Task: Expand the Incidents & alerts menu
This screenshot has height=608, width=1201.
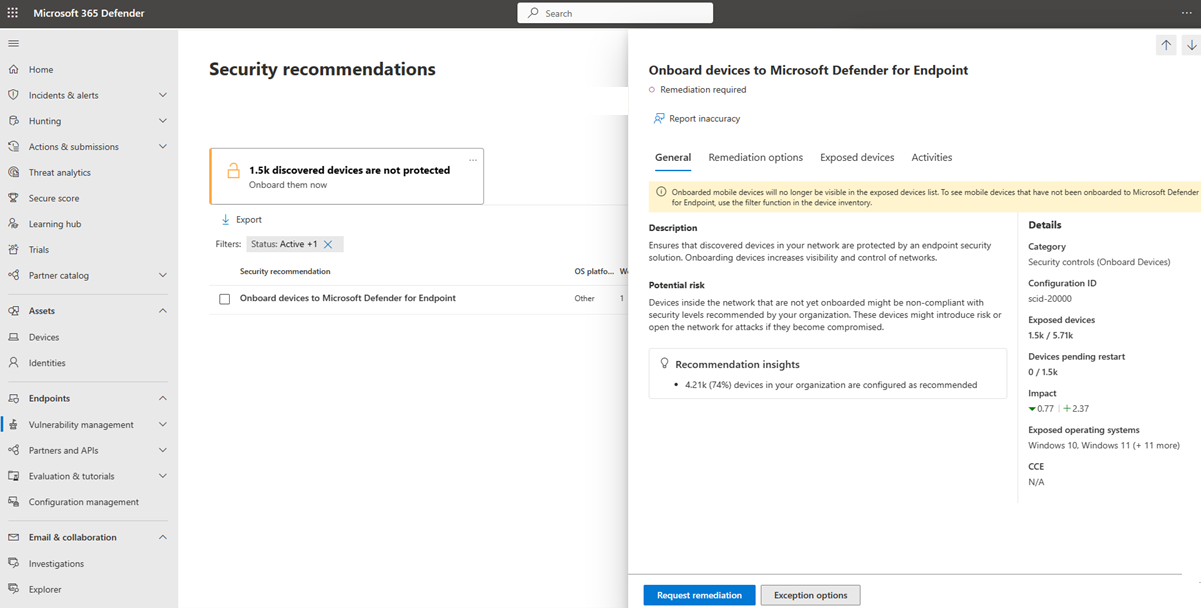Action: coord(162,95)
